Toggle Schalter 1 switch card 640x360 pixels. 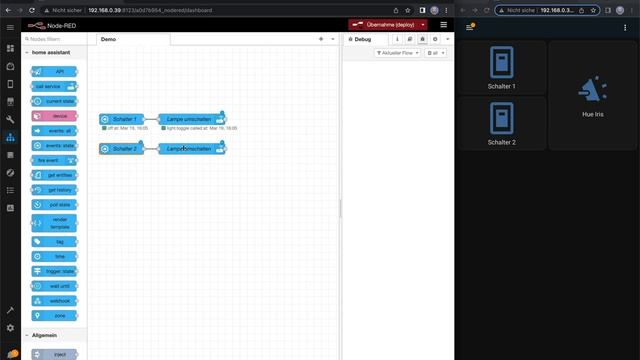point(502,68)
